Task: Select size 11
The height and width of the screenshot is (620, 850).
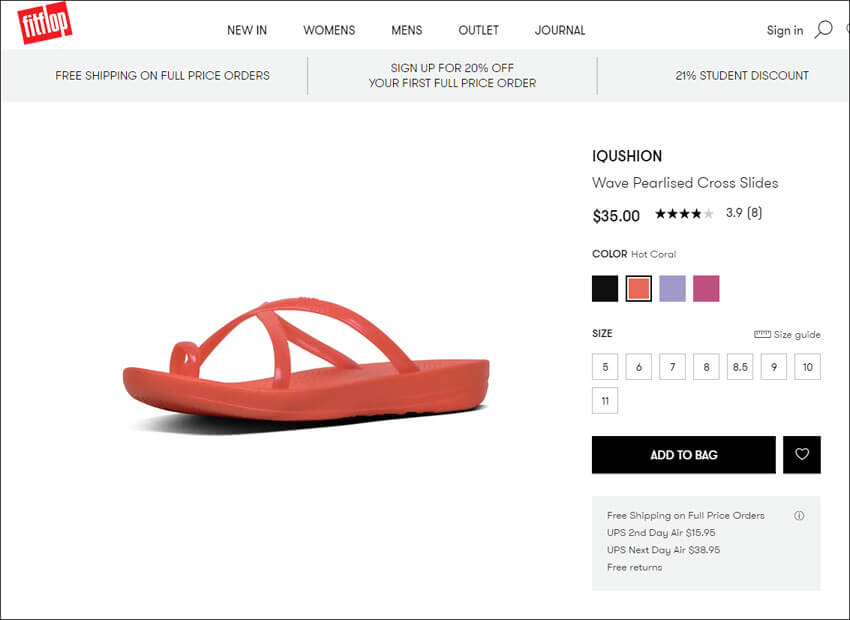Action: click(605, 401)
